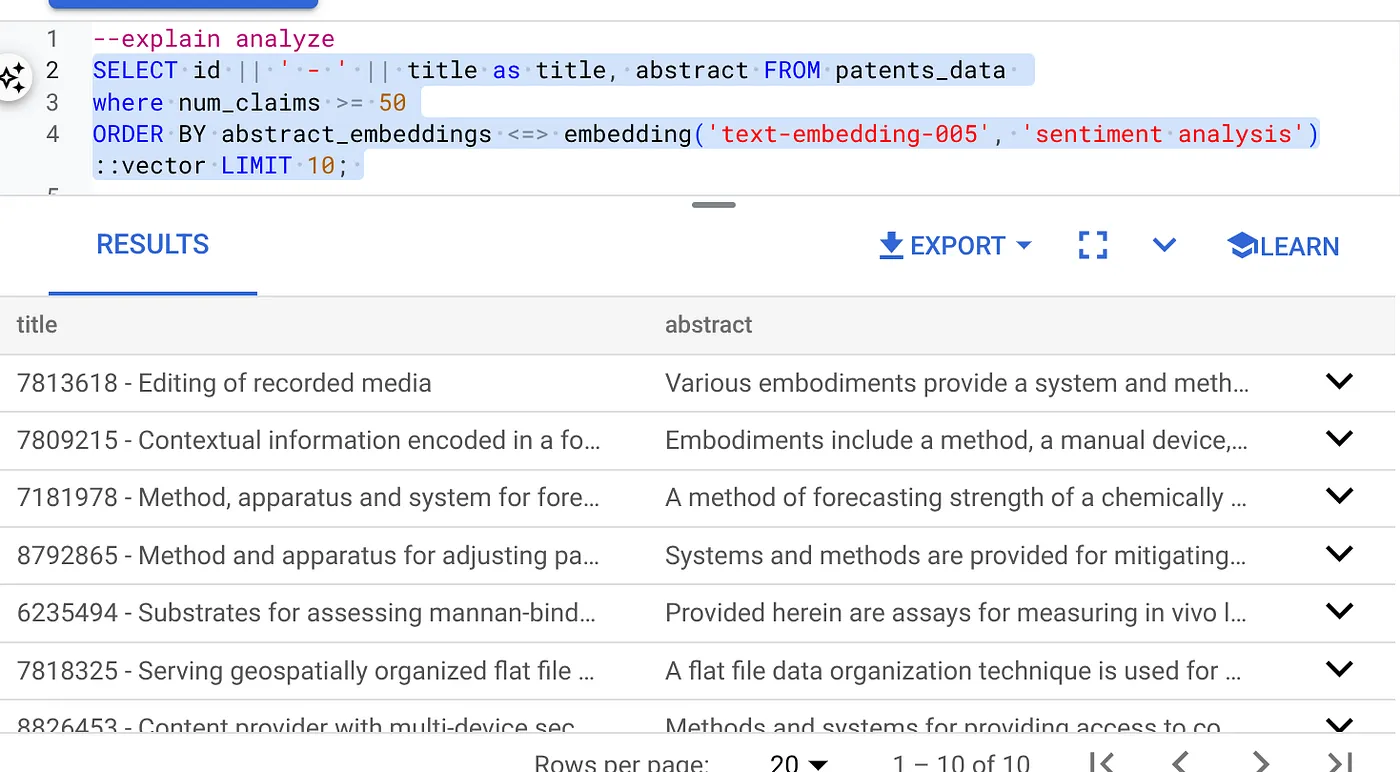This screenshot has width=1400, height=772.
Task: Switch to the RESULTS tab
Action: coord(152,245)
